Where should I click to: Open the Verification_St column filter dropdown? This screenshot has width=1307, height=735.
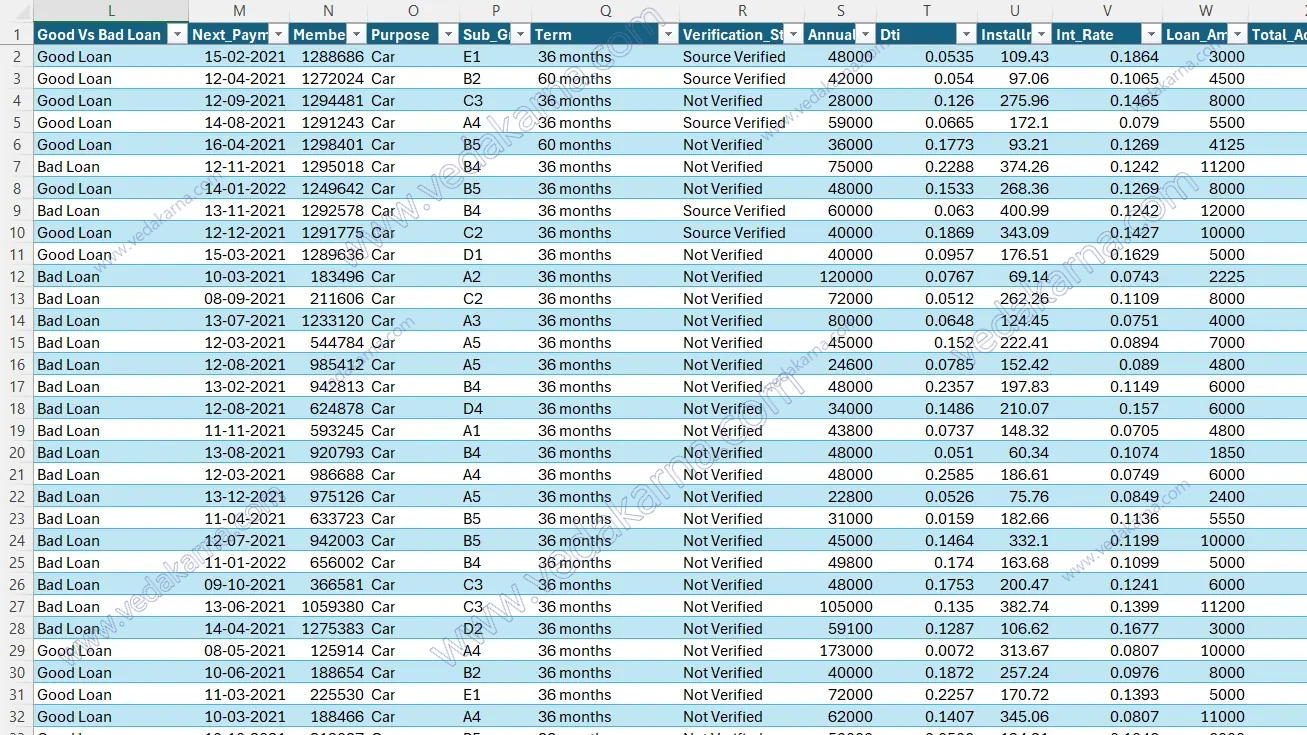click(794, 34)
